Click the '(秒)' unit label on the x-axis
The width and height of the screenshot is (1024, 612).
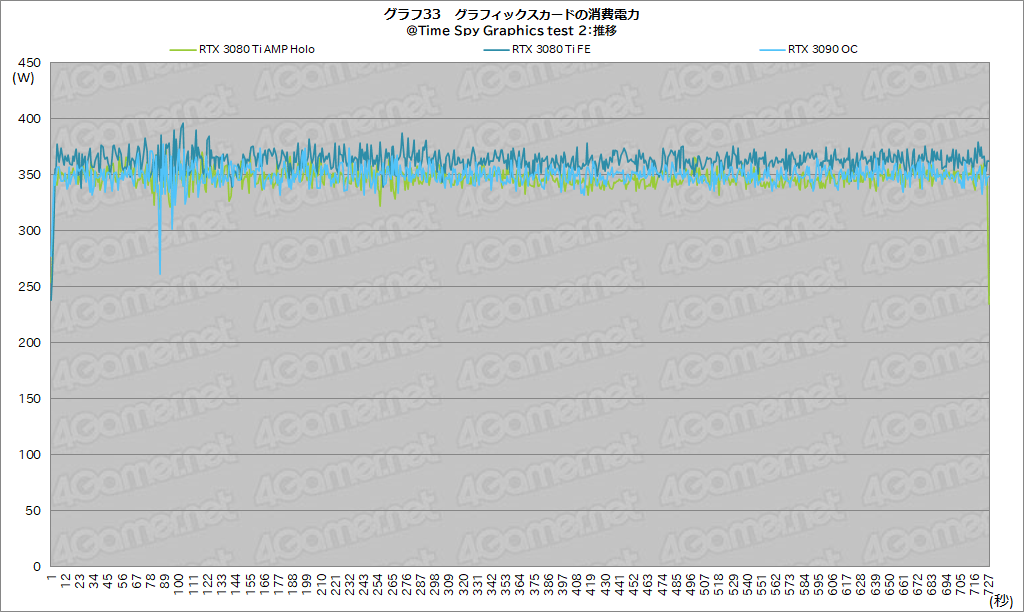[x=1000, y=600]
